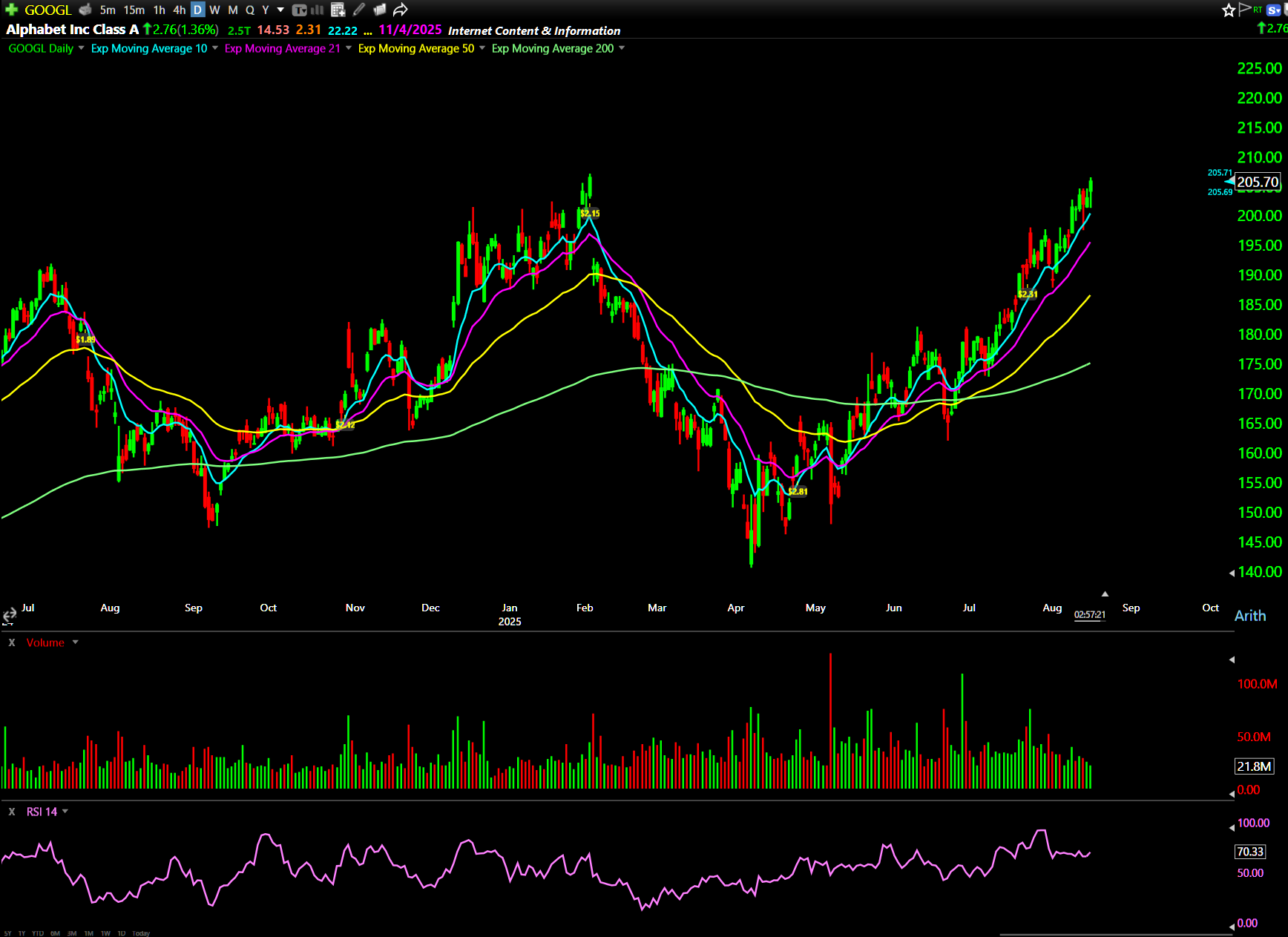Switch to the 5m timeframe
The height and width of the screenshot is (937, 1288).
108,10
